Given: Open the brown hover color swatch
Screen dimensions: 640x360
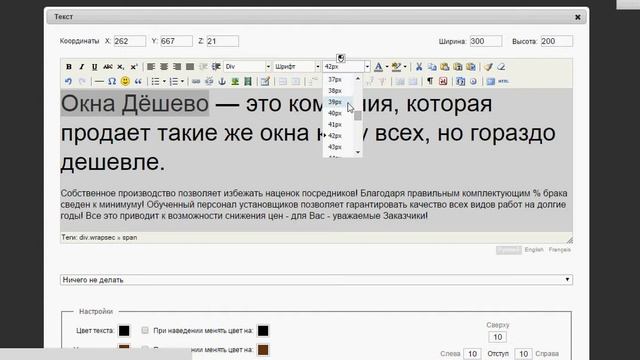Looking at the screenshot, I should [263, 350].
